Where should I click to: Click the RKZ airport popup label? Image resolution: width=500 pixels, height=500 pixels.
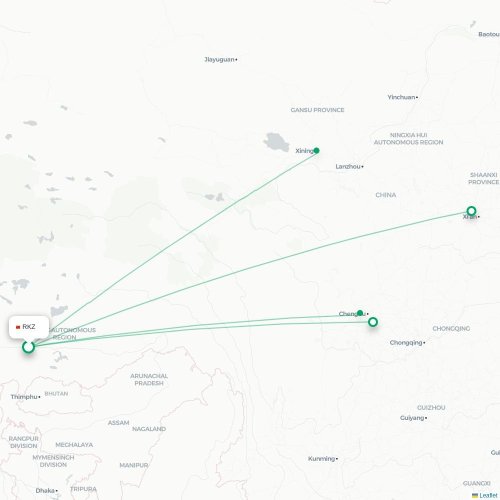(29, 327)
